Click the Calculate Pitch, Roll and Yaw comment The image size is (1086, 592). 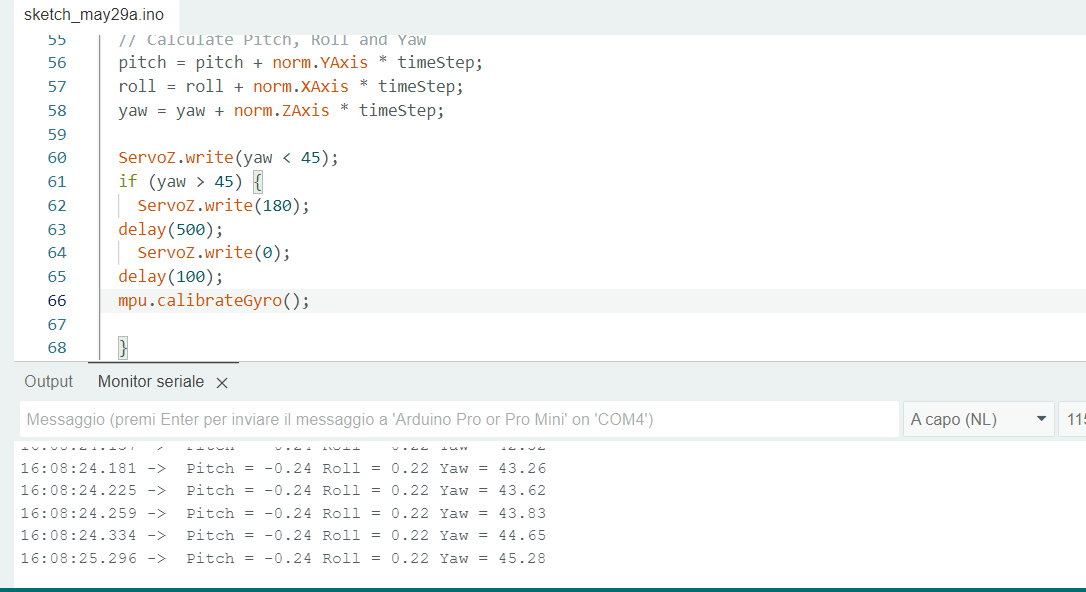272,40
